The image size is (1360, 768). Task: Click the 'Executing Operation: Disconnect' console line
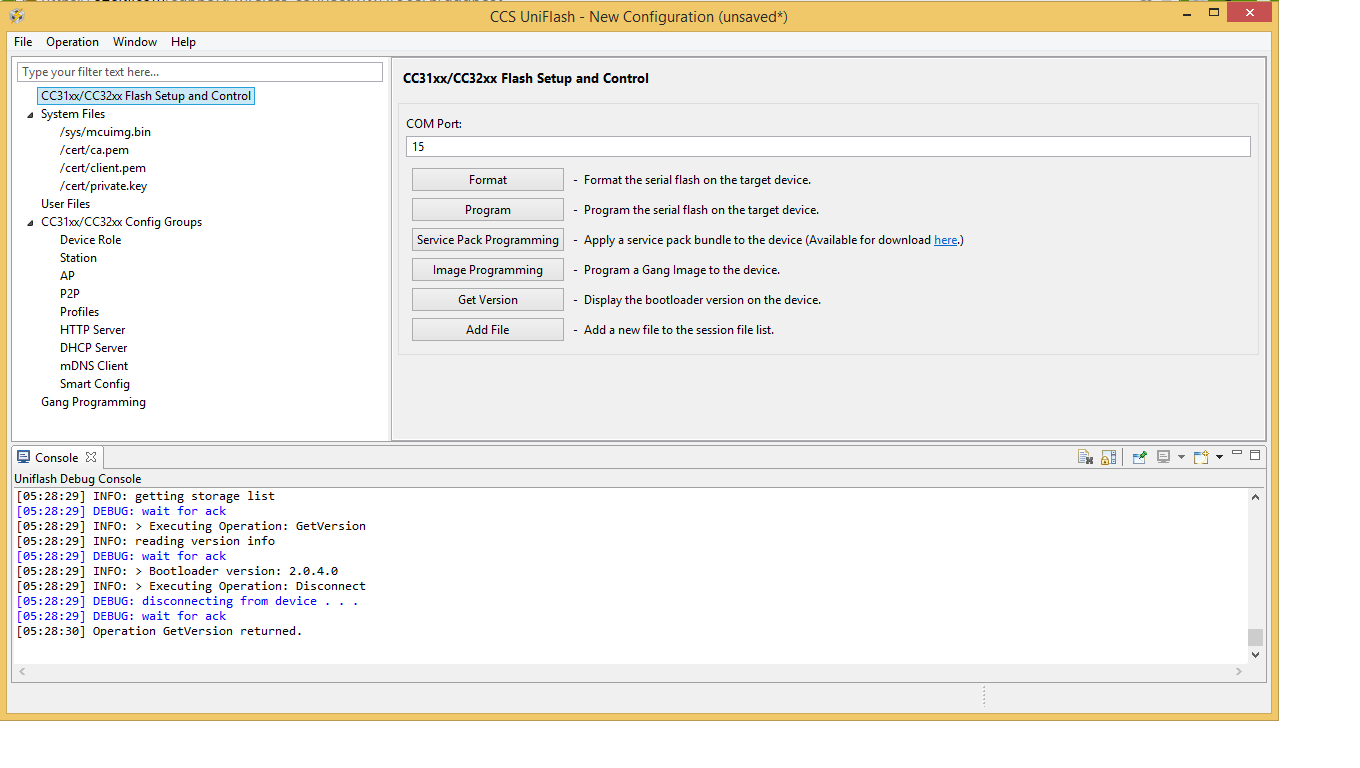191,586
